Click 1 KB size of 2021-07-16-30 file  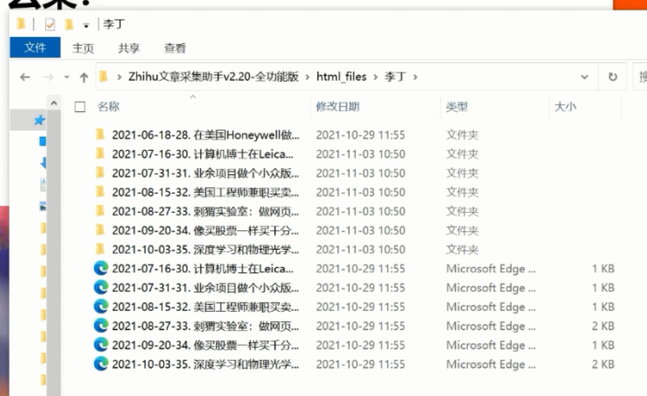[603, 269]
